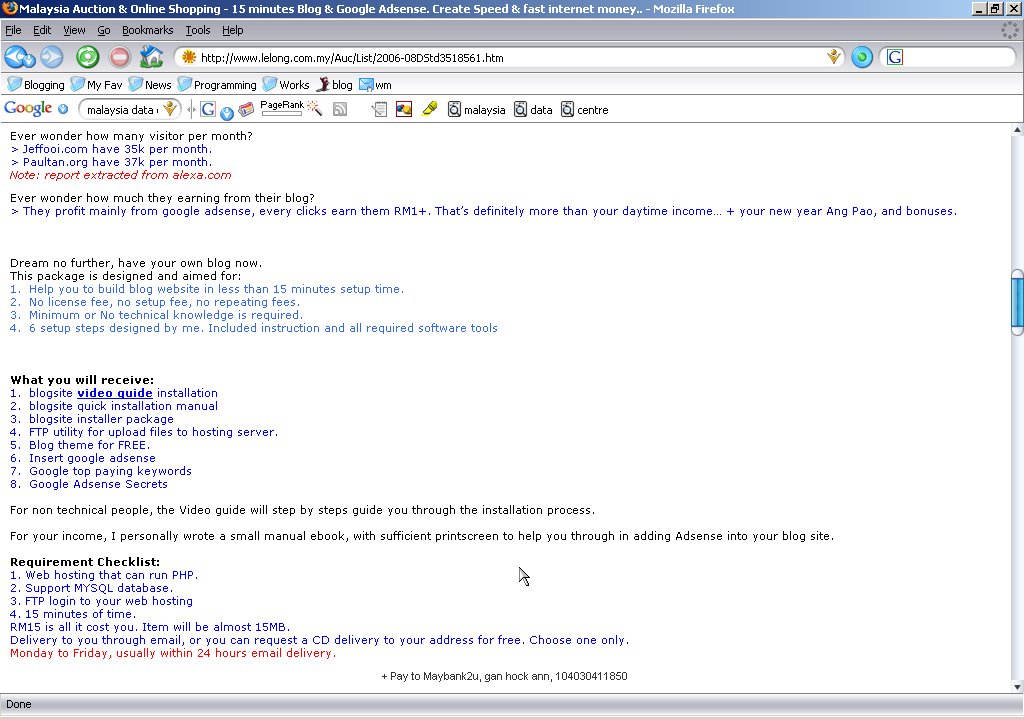Click the Google toolbar resize separator handle
Screen dimensions: 1024x719
[191, 110]
